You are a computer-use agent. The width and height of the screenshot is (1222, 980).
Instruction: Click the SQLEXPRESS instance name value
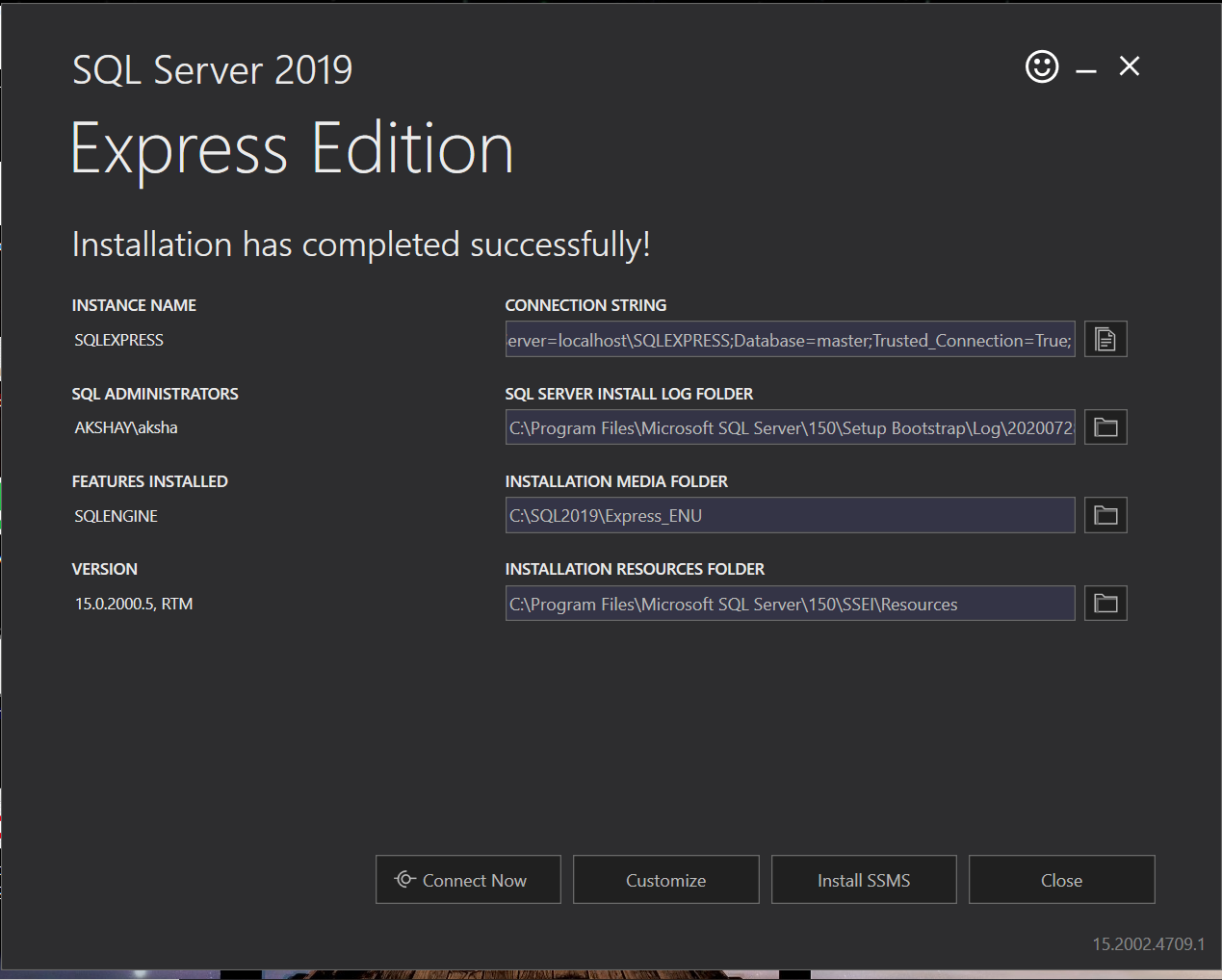[118, 340]
